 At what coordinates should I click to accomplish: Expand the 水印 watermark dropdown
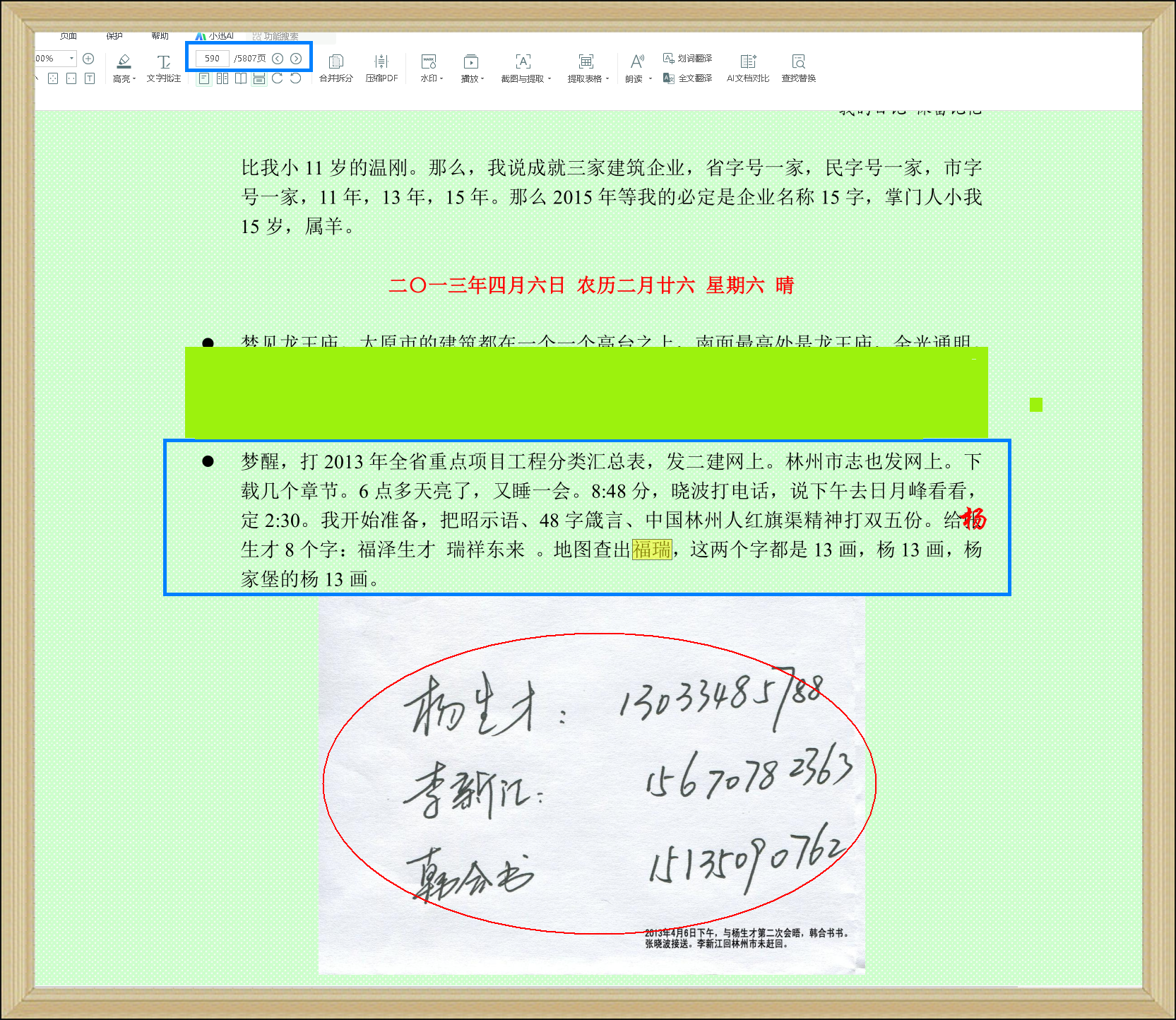(432, 78)
